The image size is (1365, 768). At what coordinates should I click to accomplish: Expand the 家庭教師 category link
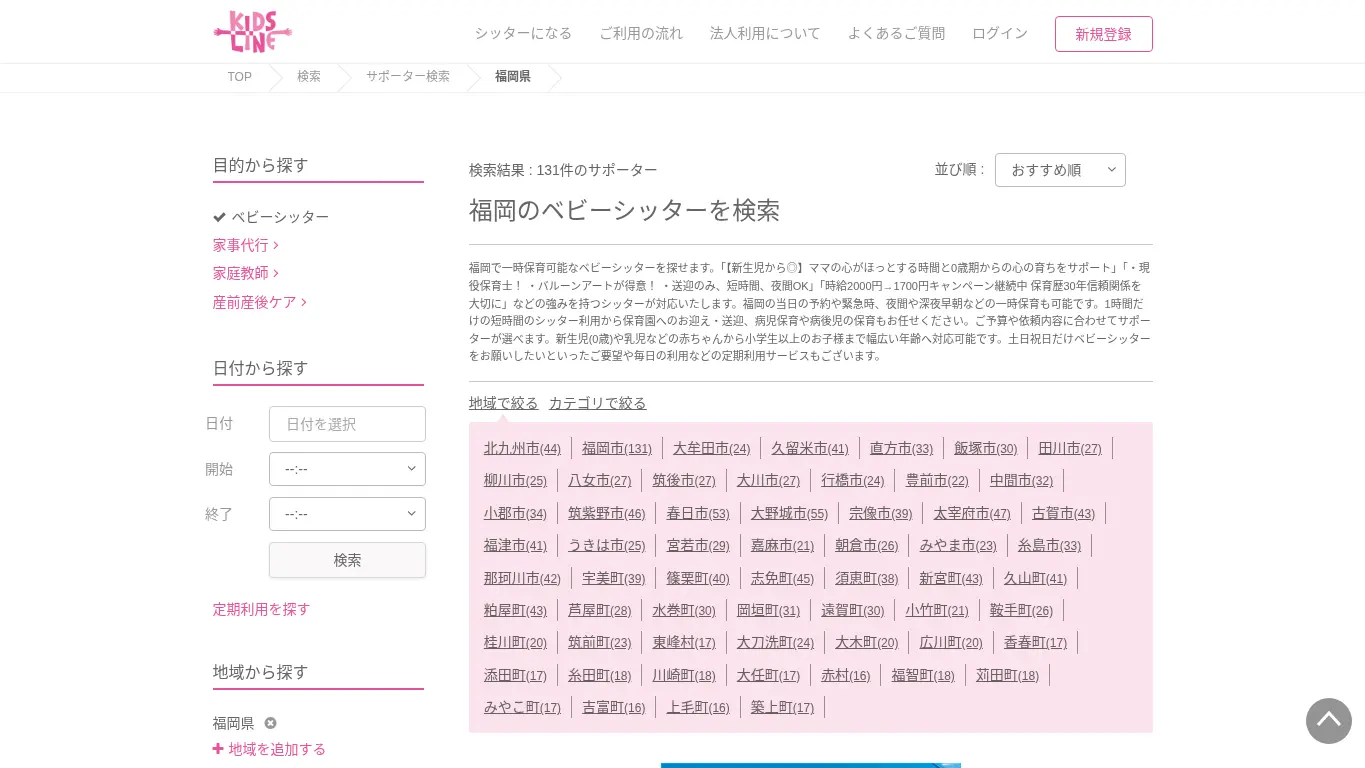click(245, 273)
